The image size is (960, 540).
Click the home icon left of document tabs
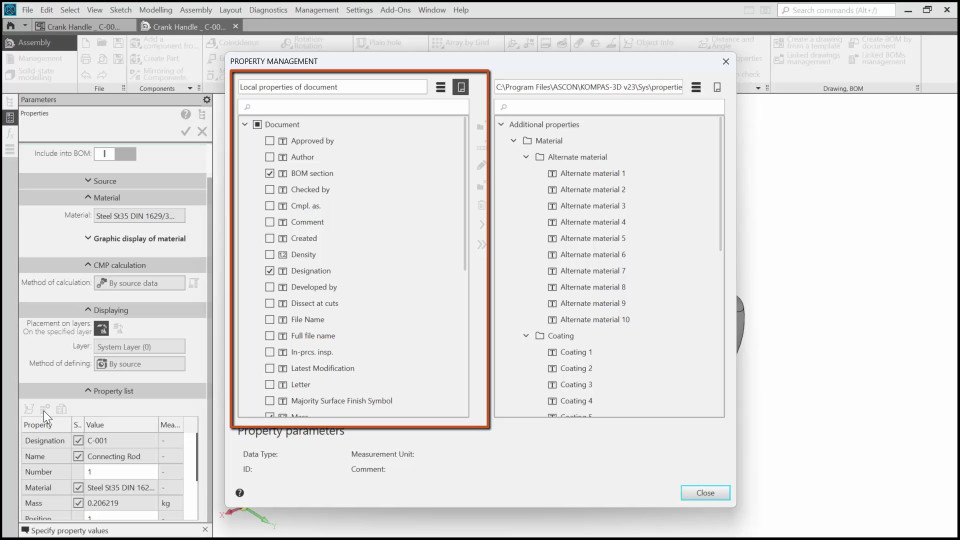pos(11,26)
